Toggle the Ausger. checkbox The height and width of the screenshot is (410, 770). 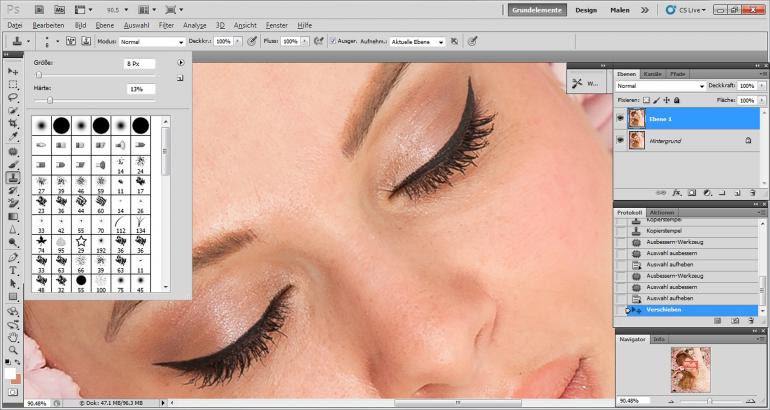click(333, 42)
